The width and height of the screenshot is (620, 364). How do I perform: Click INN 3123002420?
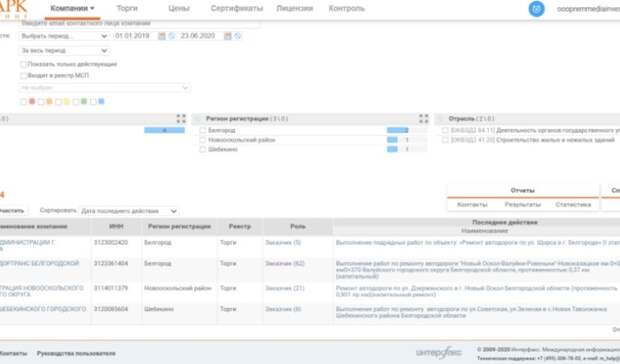[x=111, y=243]
